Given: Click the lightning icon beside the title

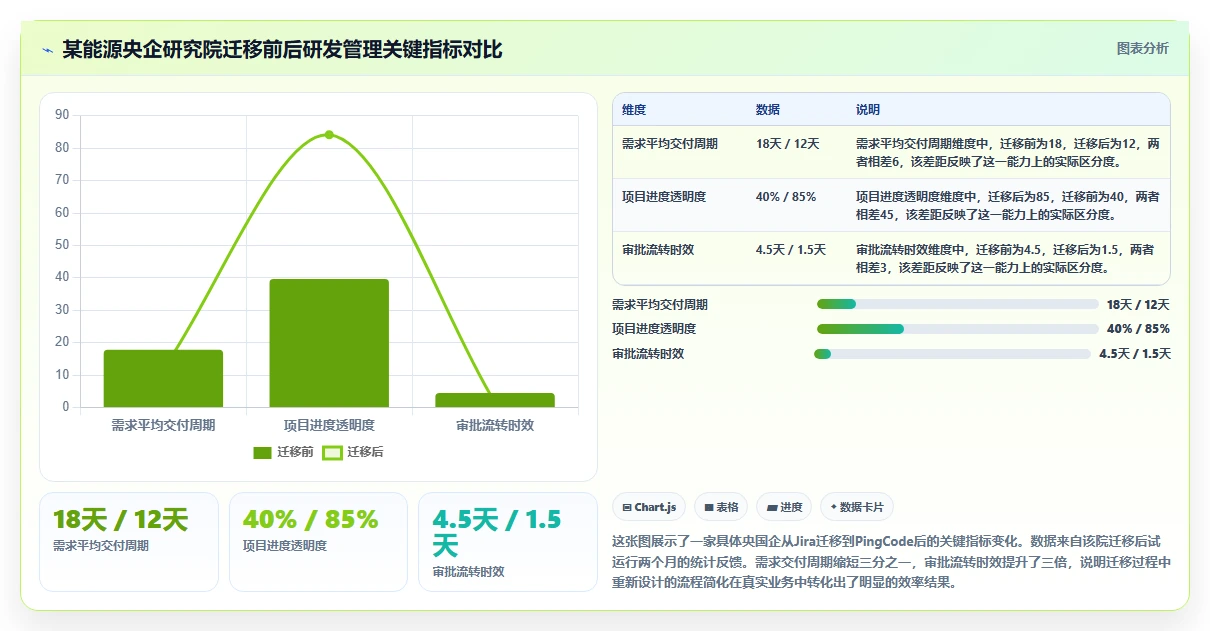Looking at the screenshot, I should click(x=48, y=49).
